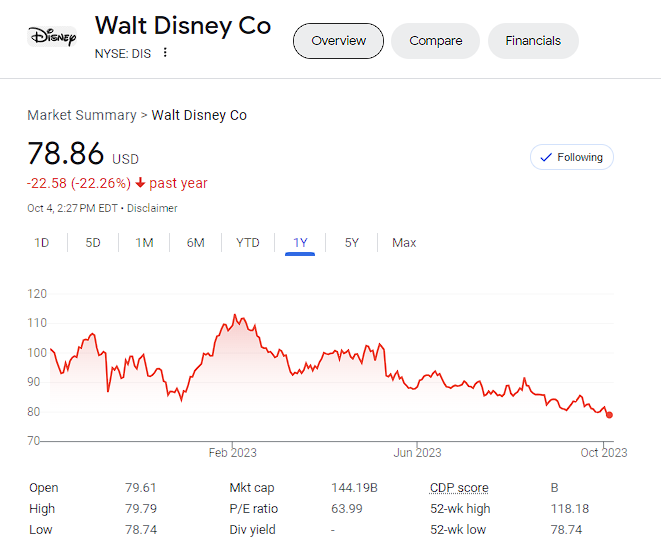This screenshot has height=549, width=661.
Task: Toggle the Following button for Disney
Action: (572, 157)
